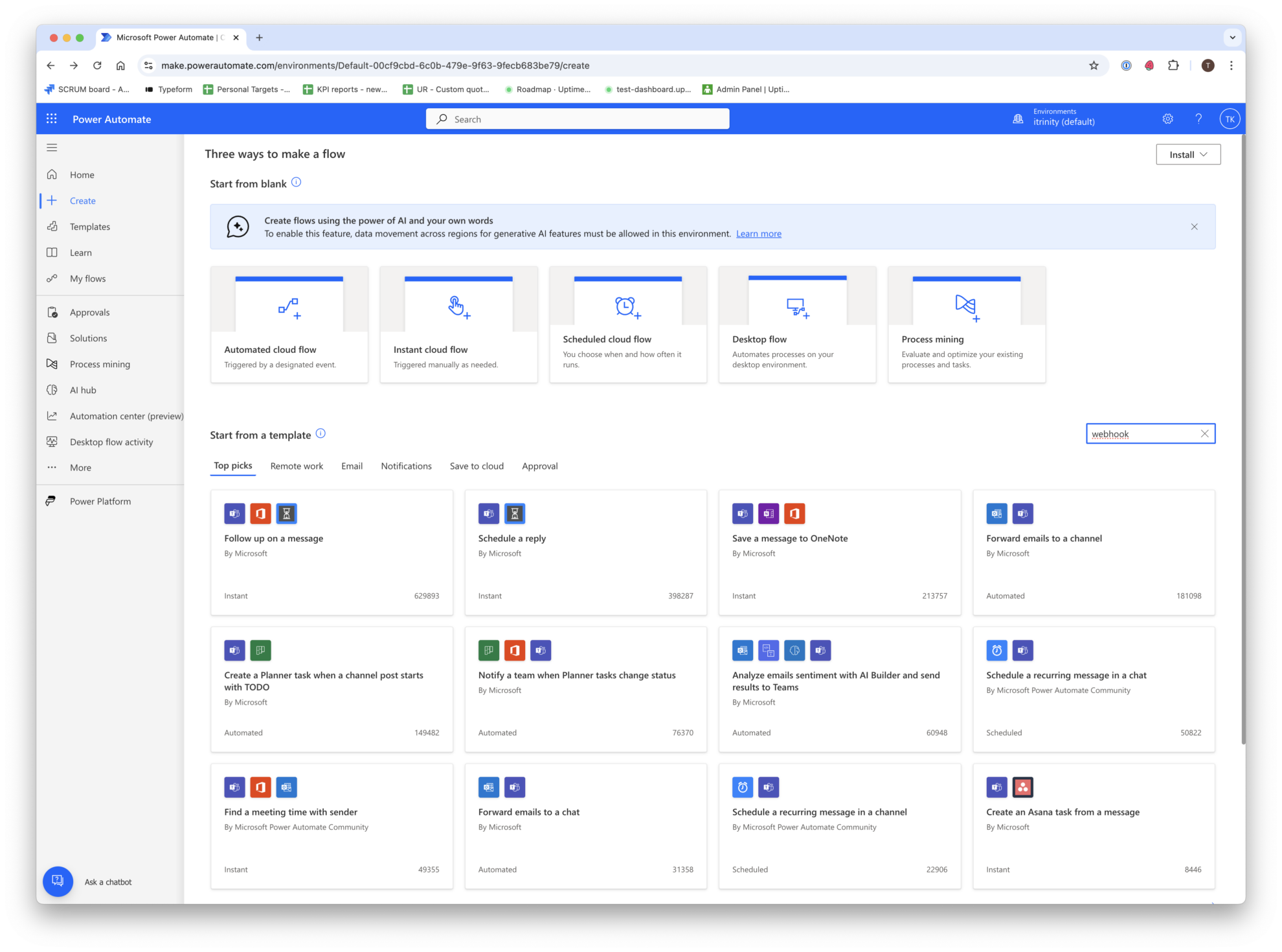Open the Ask a chatbot widget
This screenshot has height=952, width=1282.
tap(58, 881)
